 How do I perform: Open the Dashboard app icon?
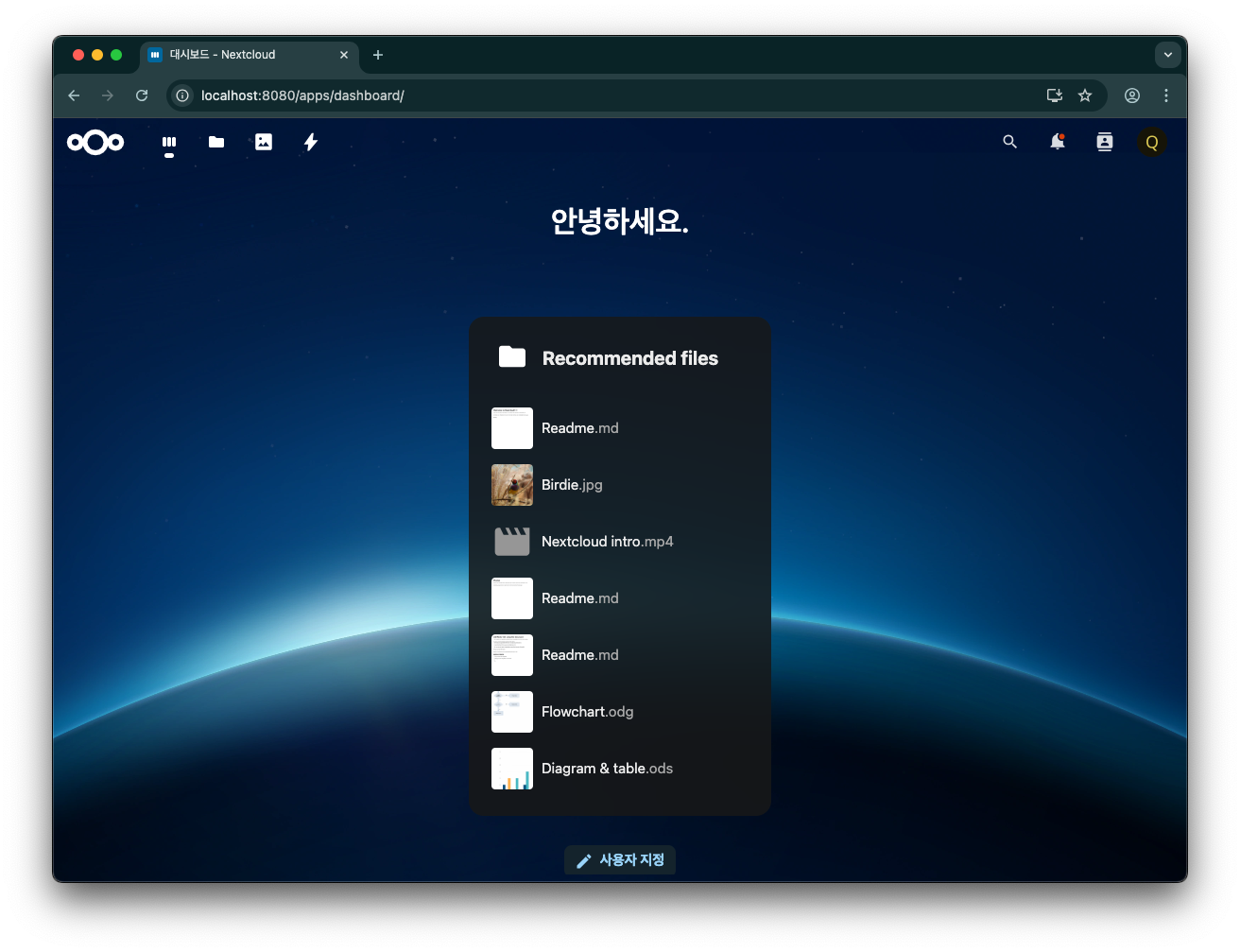coord(169,142)
